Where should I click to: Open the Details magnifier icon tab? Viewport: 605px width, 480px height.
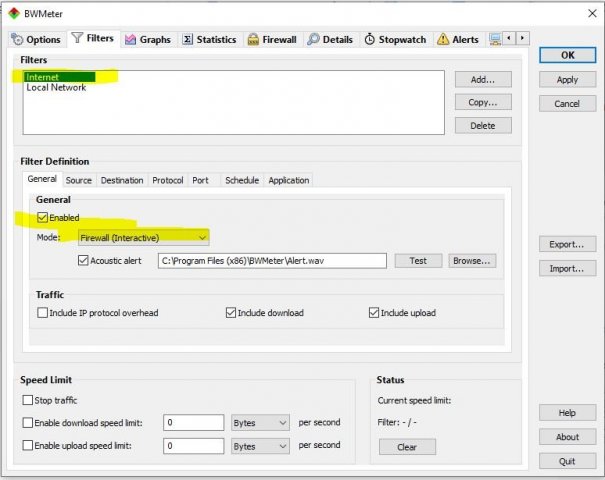(x=314, y=40)
